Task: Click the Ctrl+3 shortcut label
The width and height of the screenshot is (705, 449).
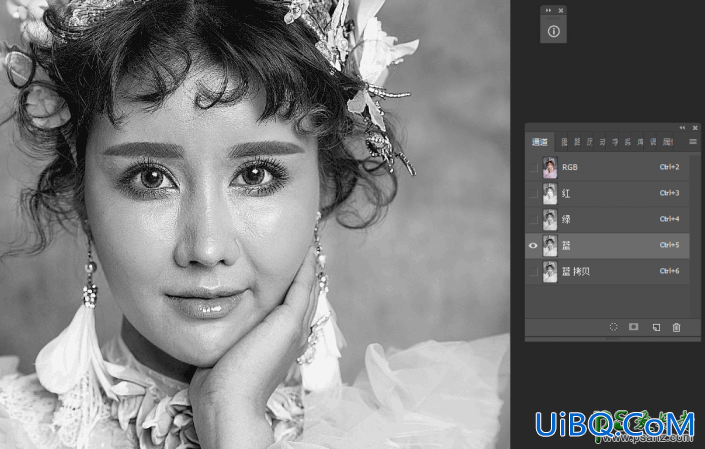Action: pyautogui.click(x=669, y=193)
